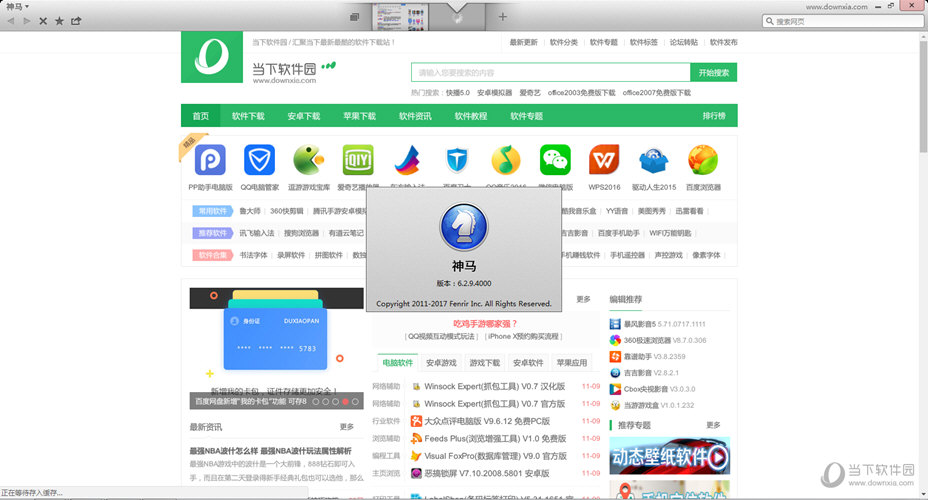Click the PP助手电脑版 app icon
This screenshot has height=500, width=928.
pos(210,160)
